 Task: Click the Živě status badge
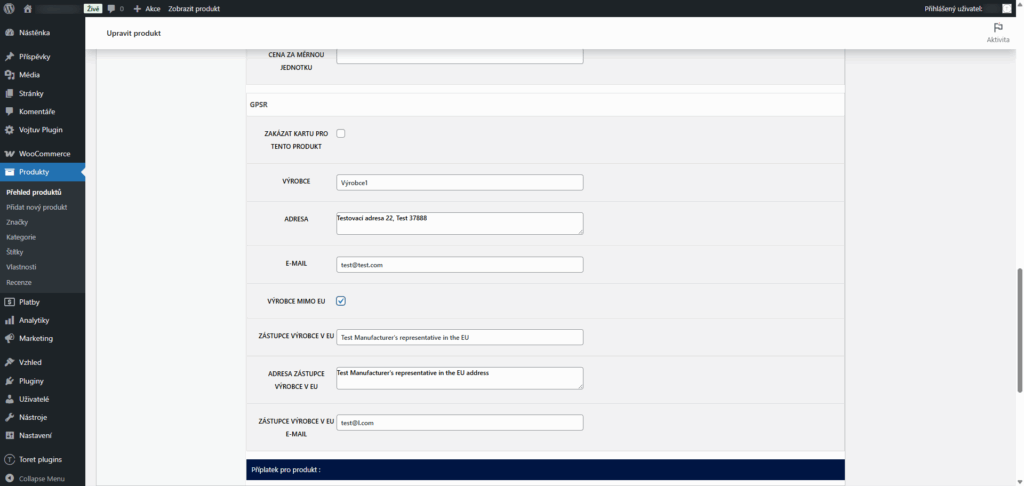click(x=93, y=9)
